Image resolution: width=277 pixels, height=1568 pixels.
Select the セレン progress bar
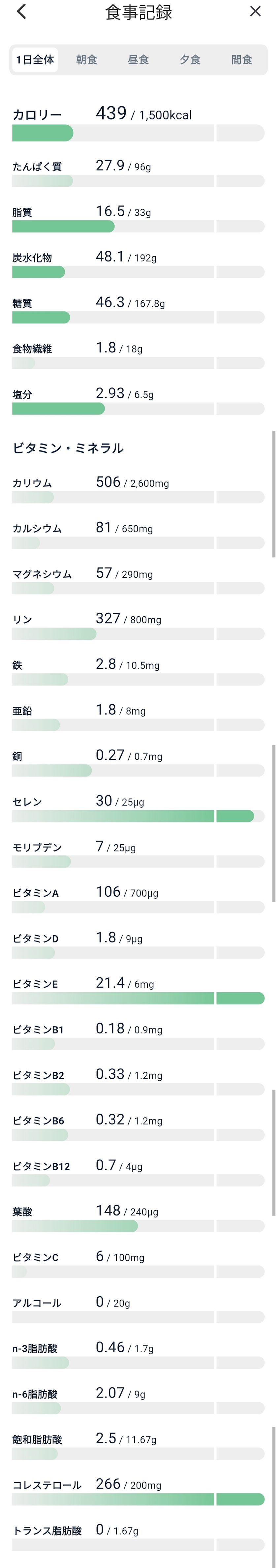coord(138,815)
